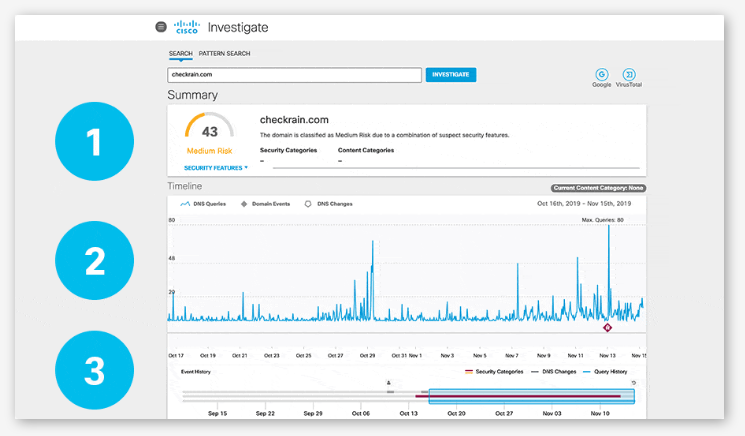Click the Content Categories label in Summary
This screenshot has width=745, height=436.
tap(366, 150)
